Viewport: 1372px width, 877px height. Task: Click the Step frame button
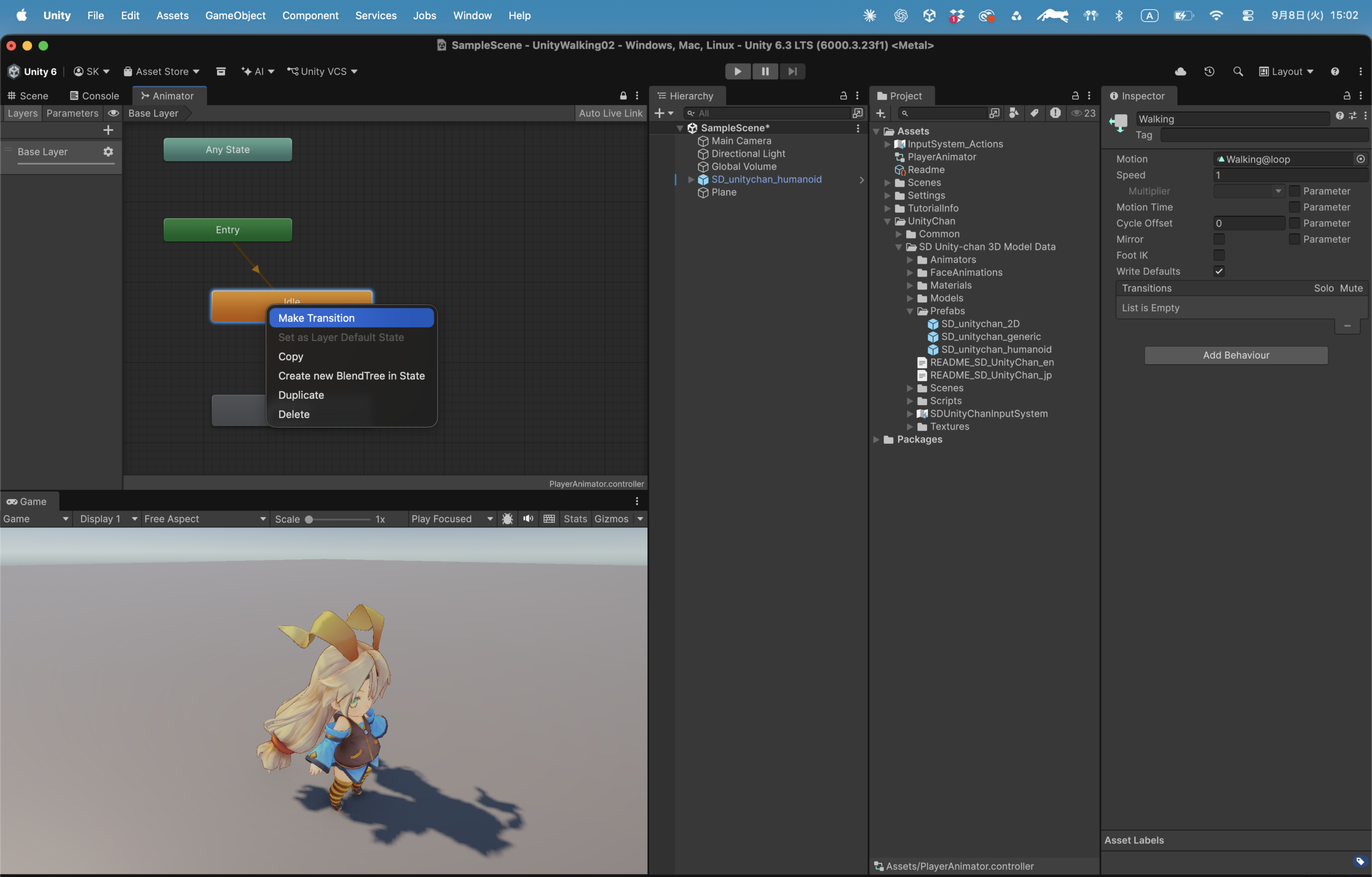792,71
